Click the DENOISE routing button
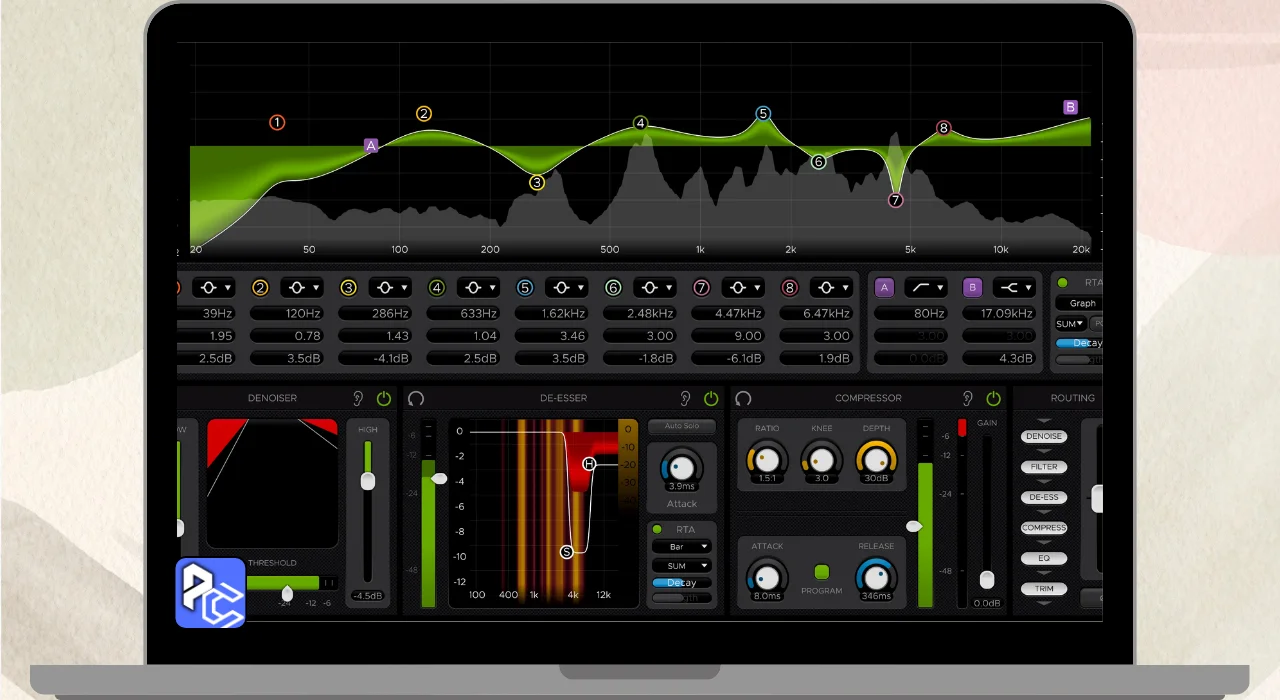Image resolution: width=1280 pixels, height=700 pixels. pos(1044,437)
